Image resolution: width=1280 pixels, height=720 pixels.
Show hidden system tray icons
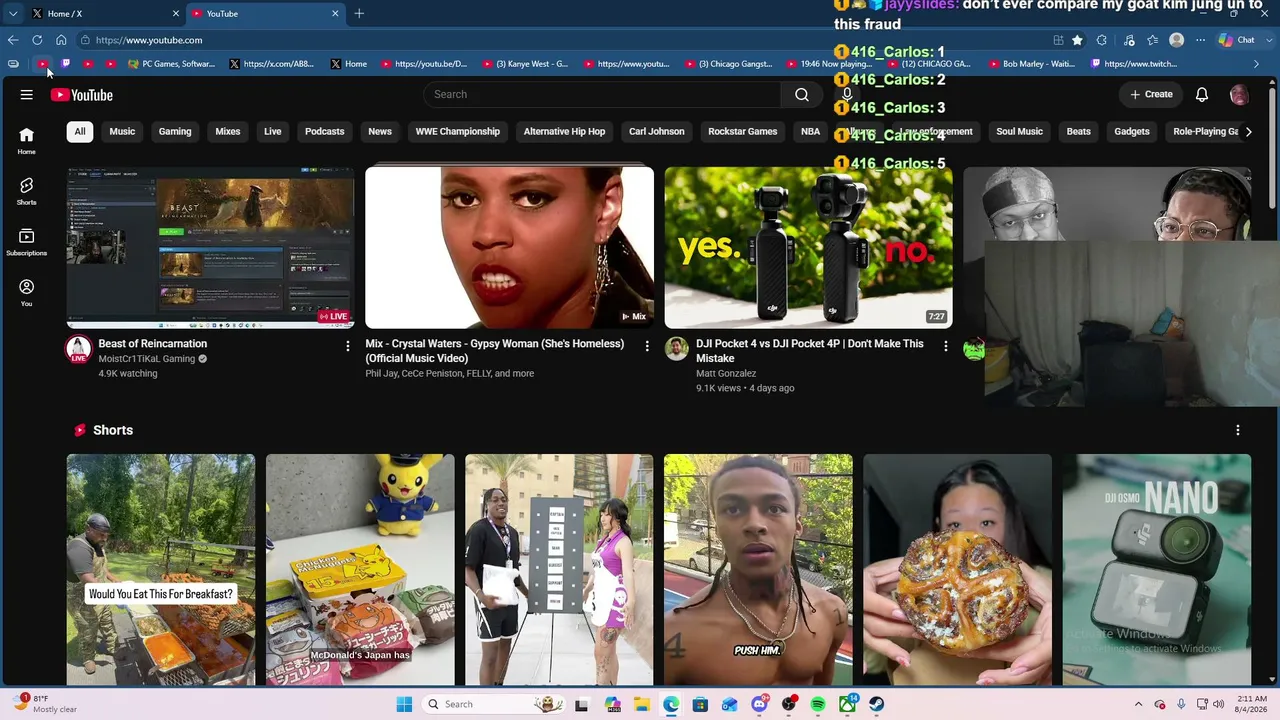pyautogui.click(x=1139, y=704)
